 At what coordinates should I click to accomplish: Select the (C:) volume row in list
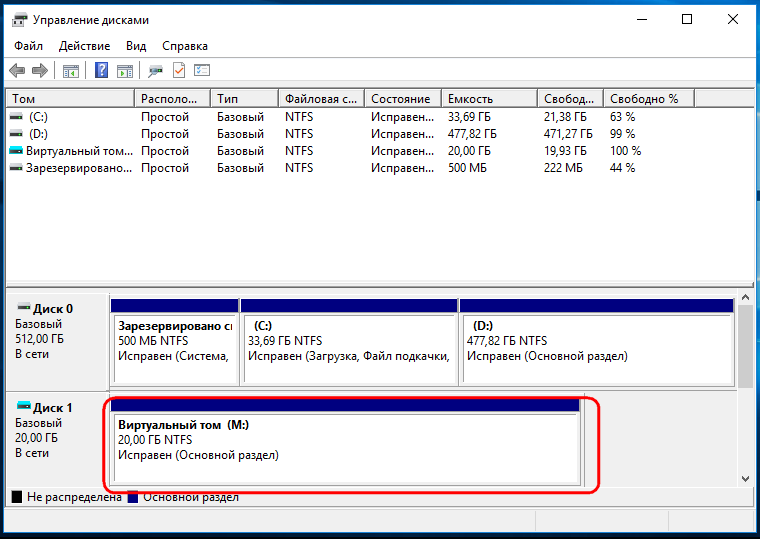point(380,117)
